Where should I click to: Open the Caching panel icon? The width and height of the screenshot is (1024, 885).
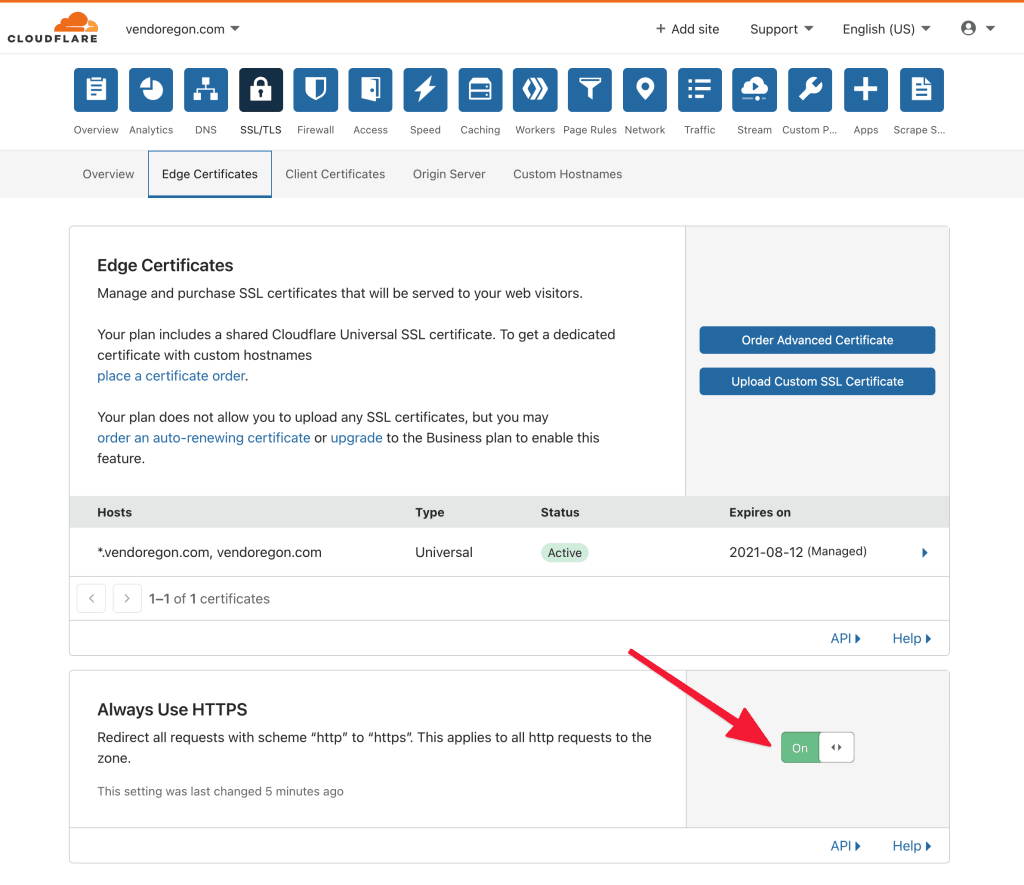tap(480, 89)
